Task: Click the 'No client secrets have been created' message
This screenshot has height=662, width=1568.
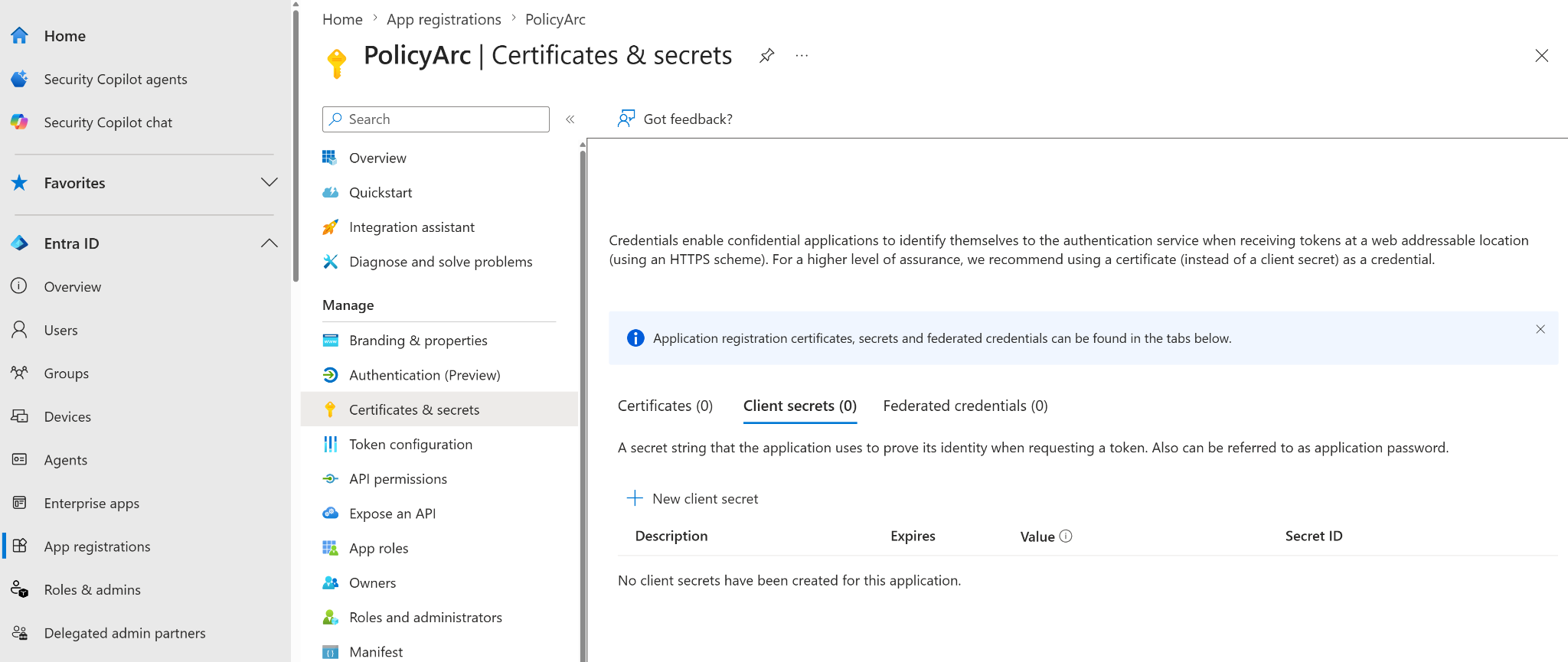Action: 789,580
